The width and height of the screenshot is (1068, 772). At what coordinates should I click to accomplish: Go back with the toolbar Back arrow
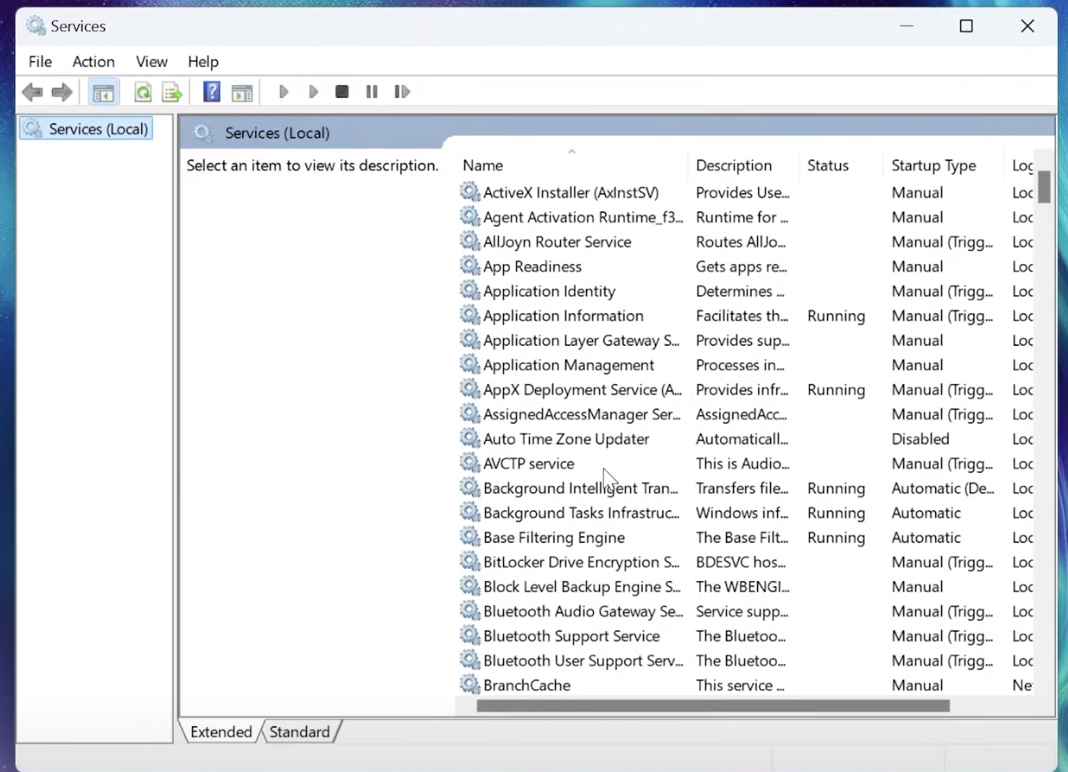coord(32,92)
